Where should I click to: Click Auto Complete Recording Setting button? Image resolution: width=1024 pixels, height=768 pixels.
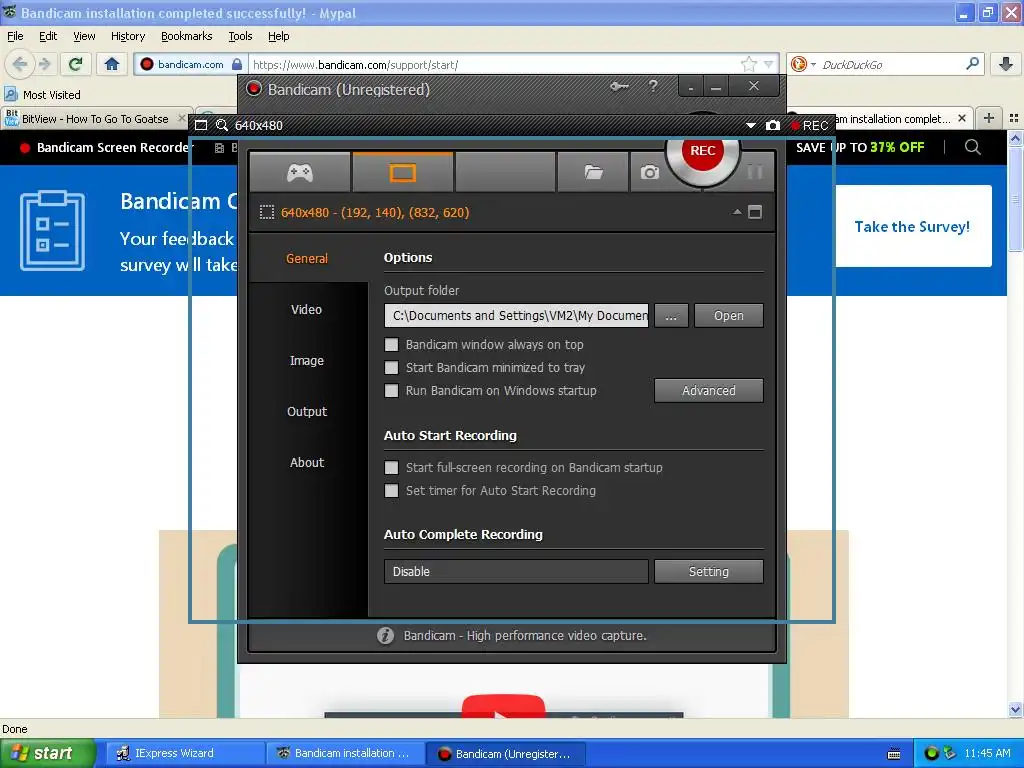coord(709,571)
